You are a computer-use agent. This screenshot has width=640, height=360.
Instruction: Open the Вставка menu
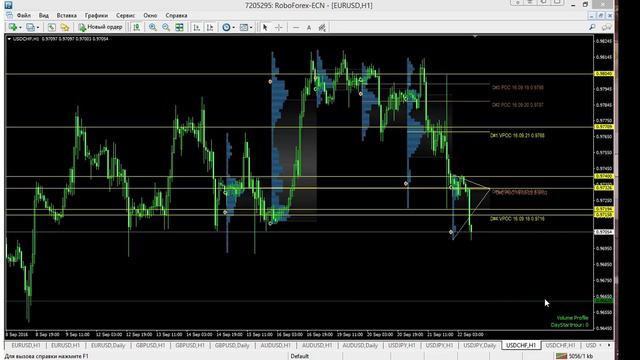pyautogui.click(x=67, y=15)
